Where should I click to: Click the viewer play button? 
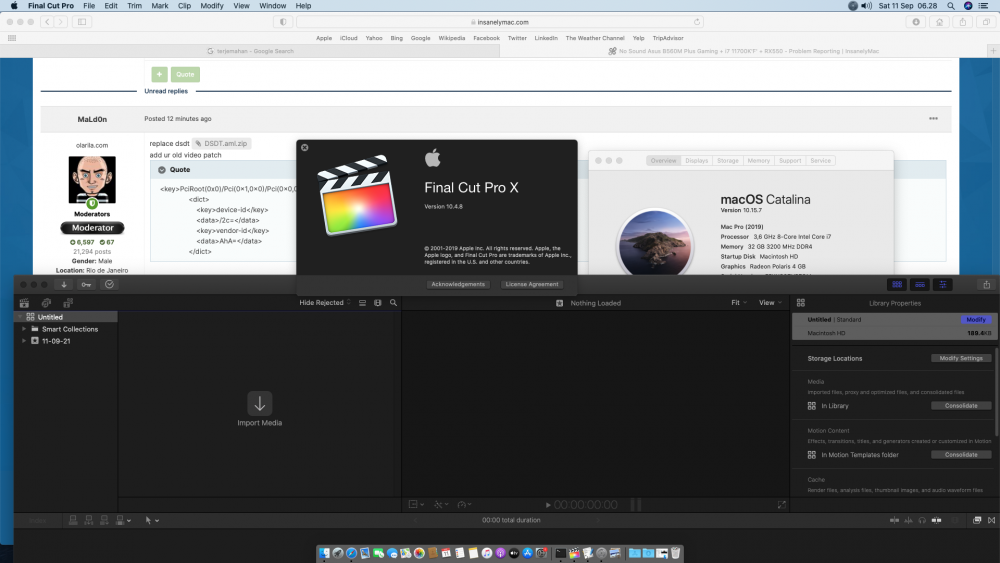point(548,505)
